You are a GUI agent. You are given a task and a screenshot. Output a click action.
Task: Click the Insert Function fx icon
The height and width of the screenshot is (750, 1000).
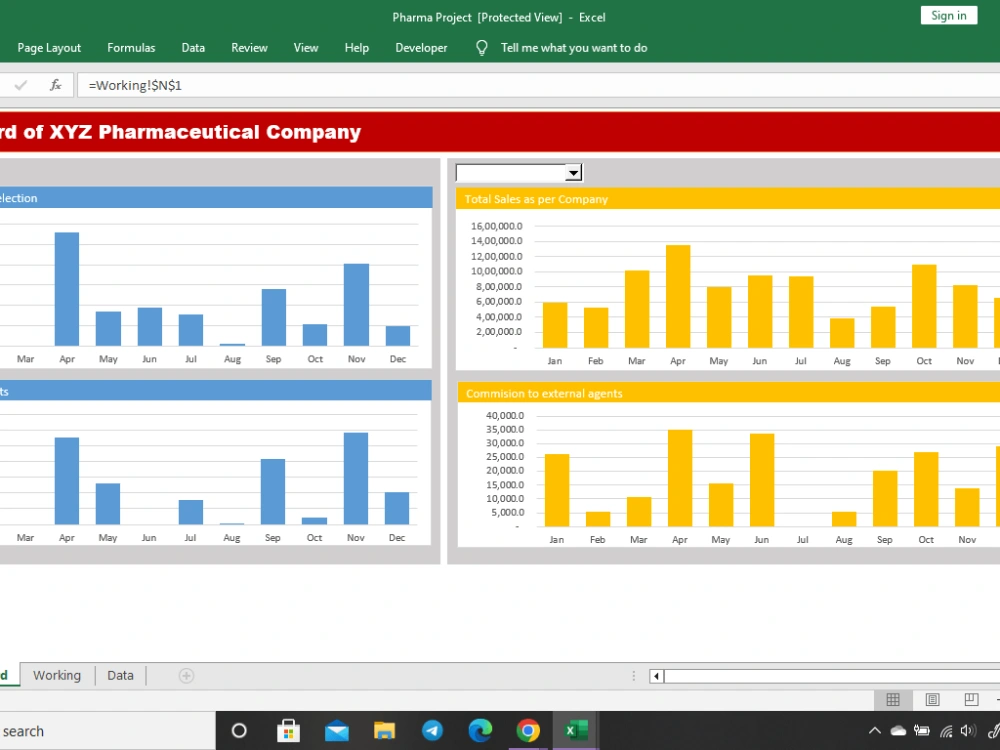55,85
